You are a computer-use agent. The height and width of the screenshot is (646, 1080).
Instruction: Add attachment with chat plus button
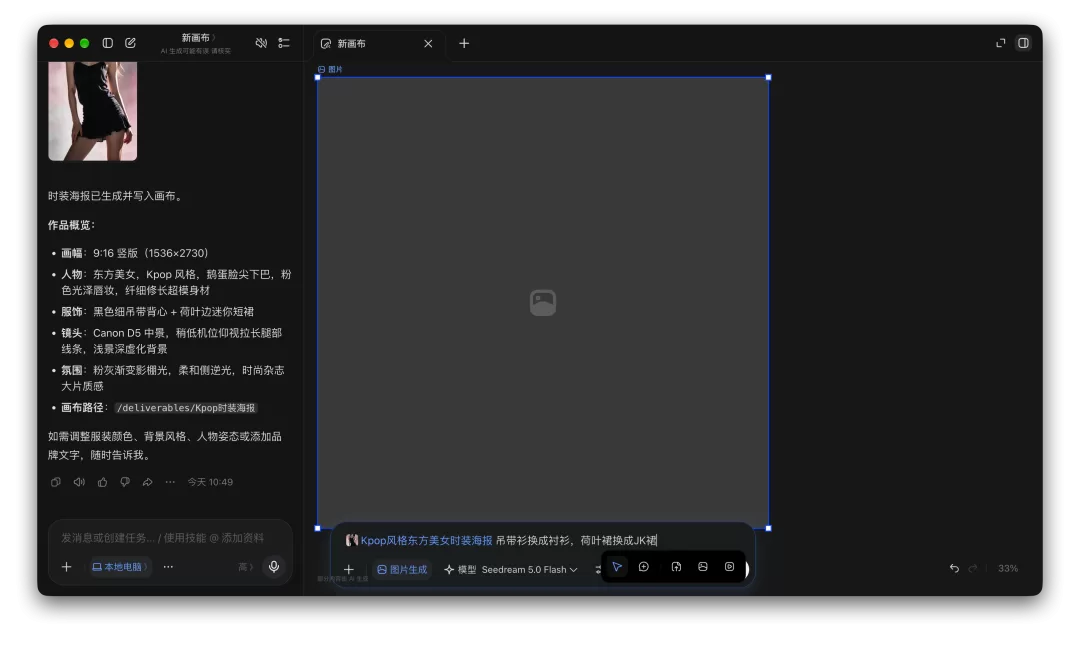coord(67,567)
